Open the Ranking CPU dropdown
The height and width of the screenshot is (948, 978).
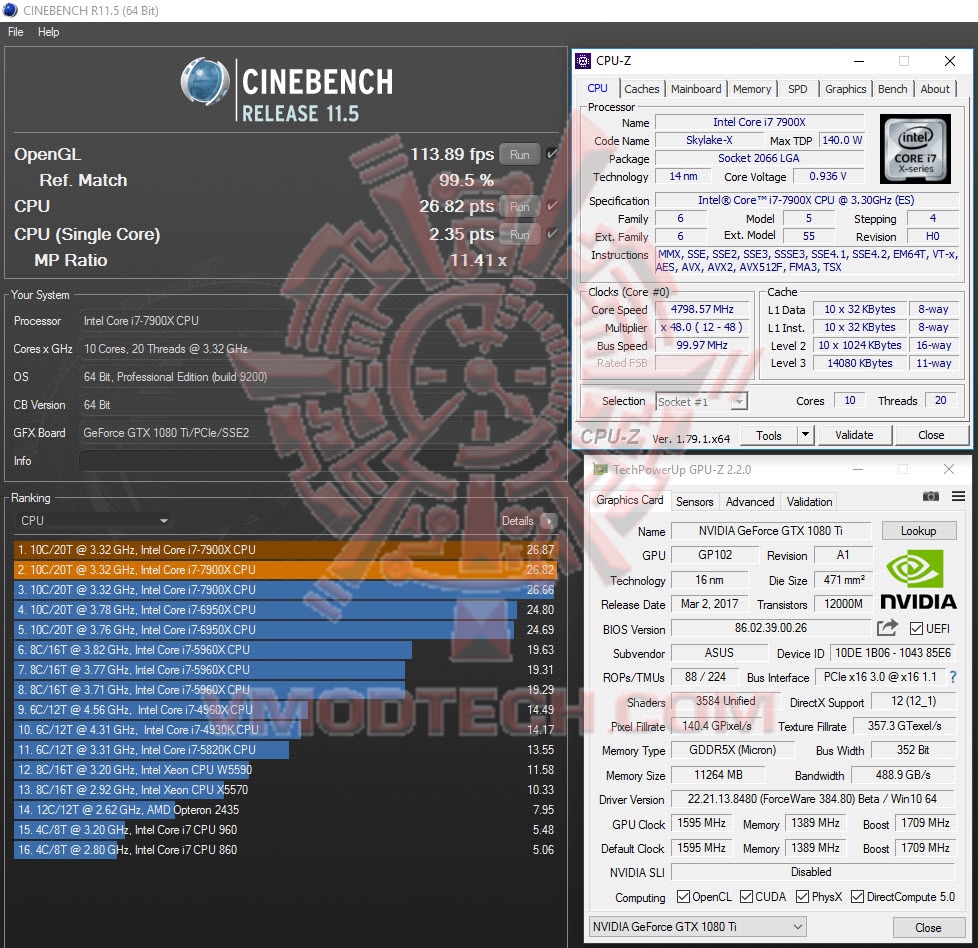pyautogui.click(x=93, y=521)
